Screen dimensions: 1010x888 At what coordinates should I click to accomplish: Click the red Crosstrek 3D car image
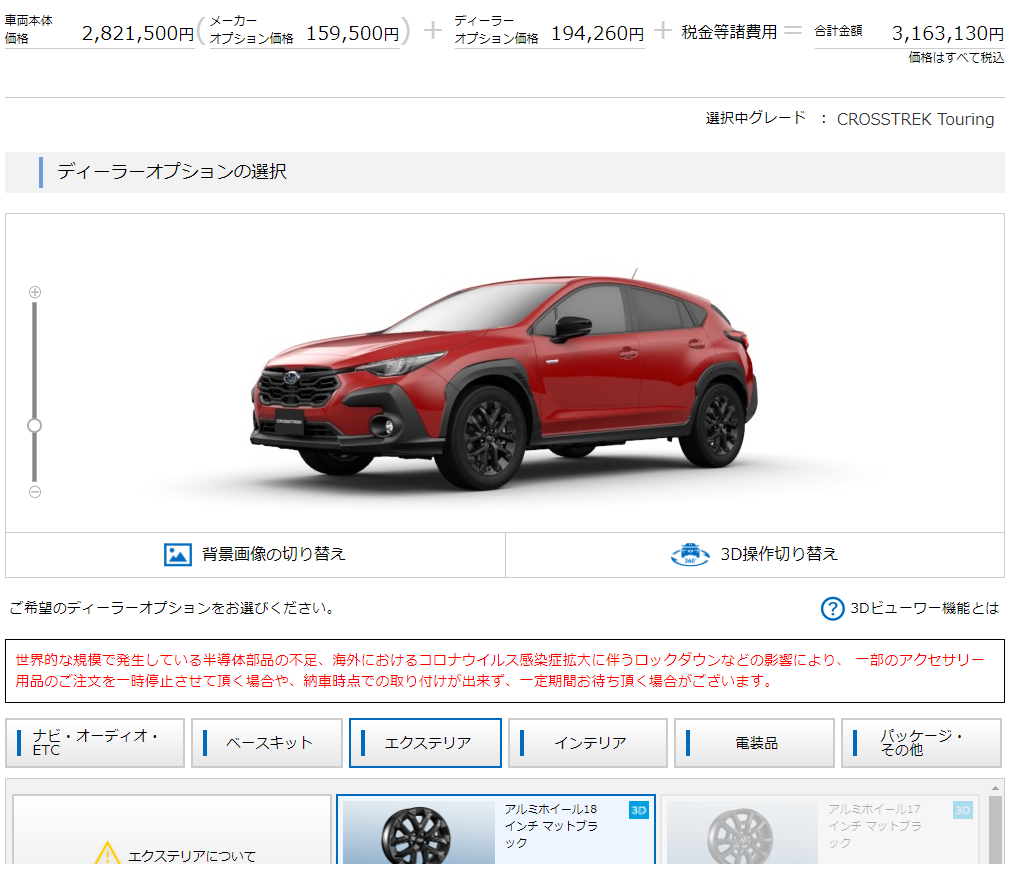pos(504,380)
